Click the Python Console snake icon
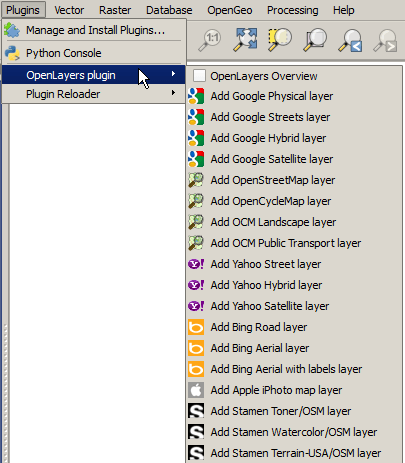 (13, 53)
